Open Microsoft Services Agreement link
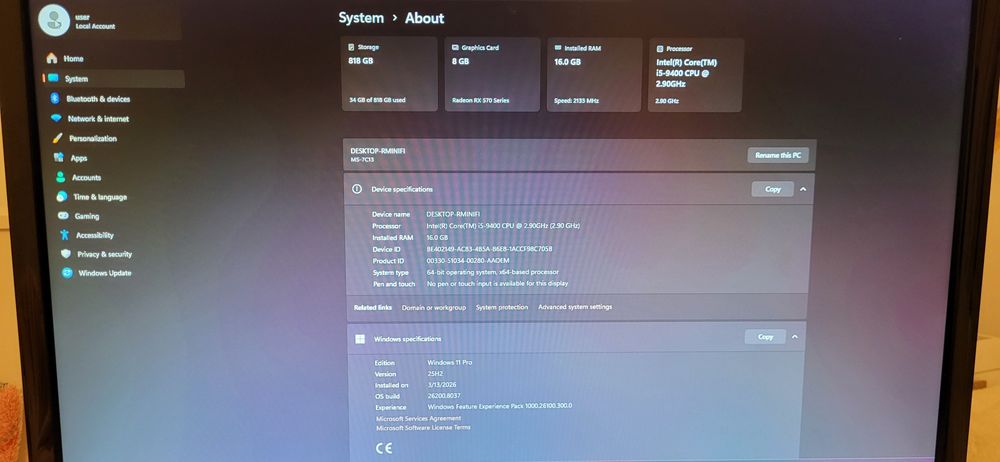The image size is (1000, 462). point(418,419)
